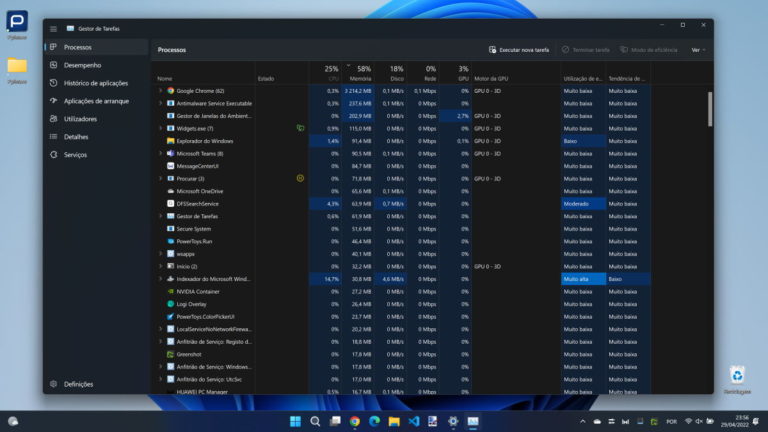Sort processes by CPU column header
Viewport: 768px width, 432px height.
[x=331, y=73]
